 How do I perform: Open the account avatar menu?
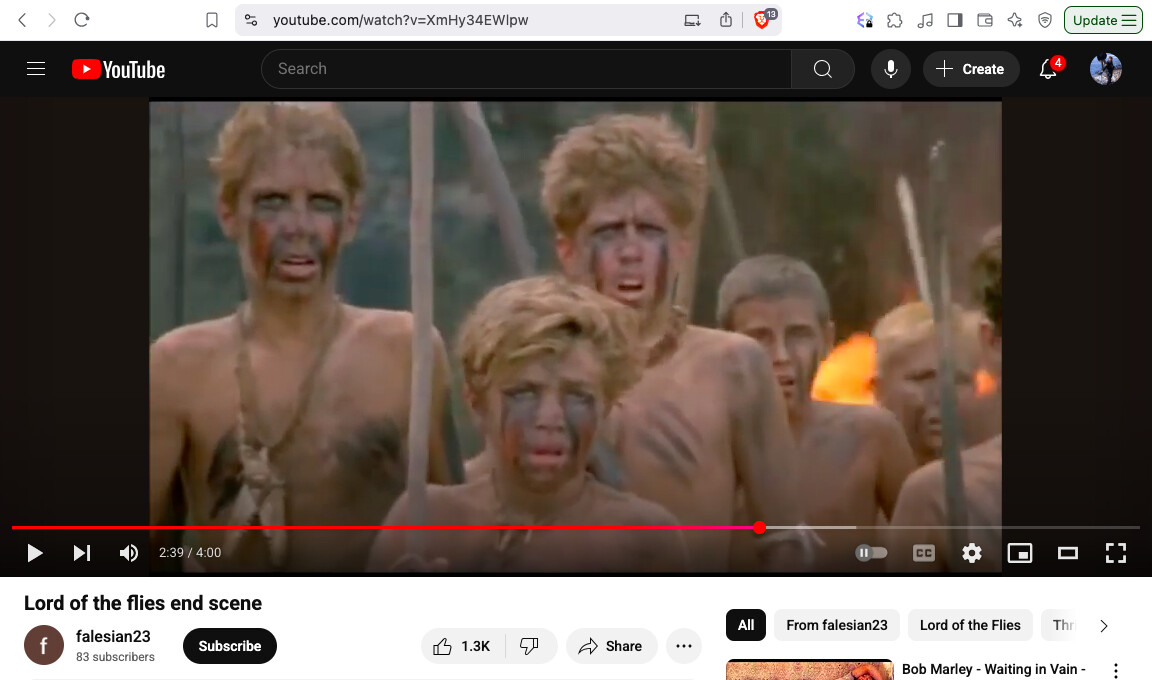point(1106,69)
